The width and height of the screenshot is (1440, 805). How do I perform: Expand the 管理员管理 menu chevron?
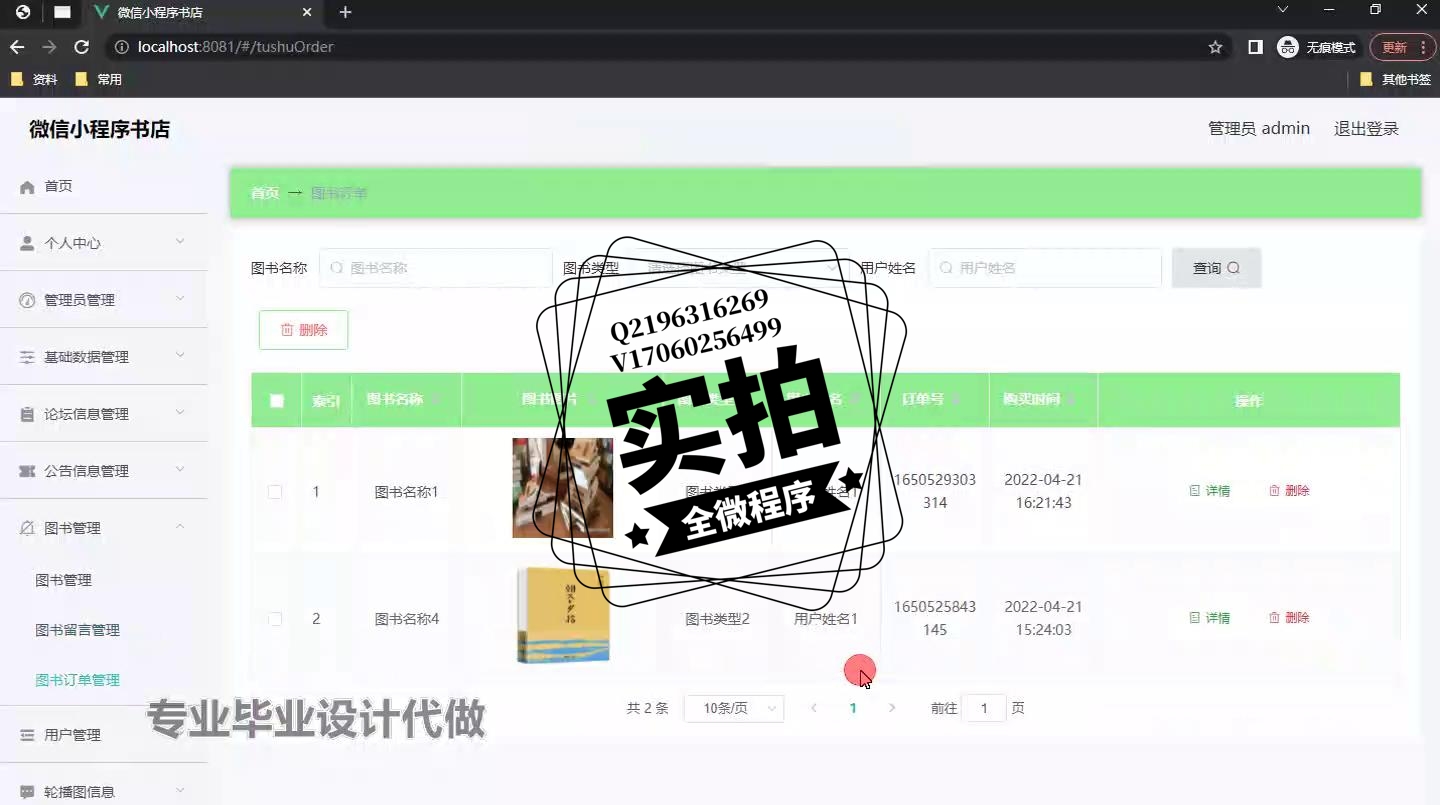(x=180, y=298)
